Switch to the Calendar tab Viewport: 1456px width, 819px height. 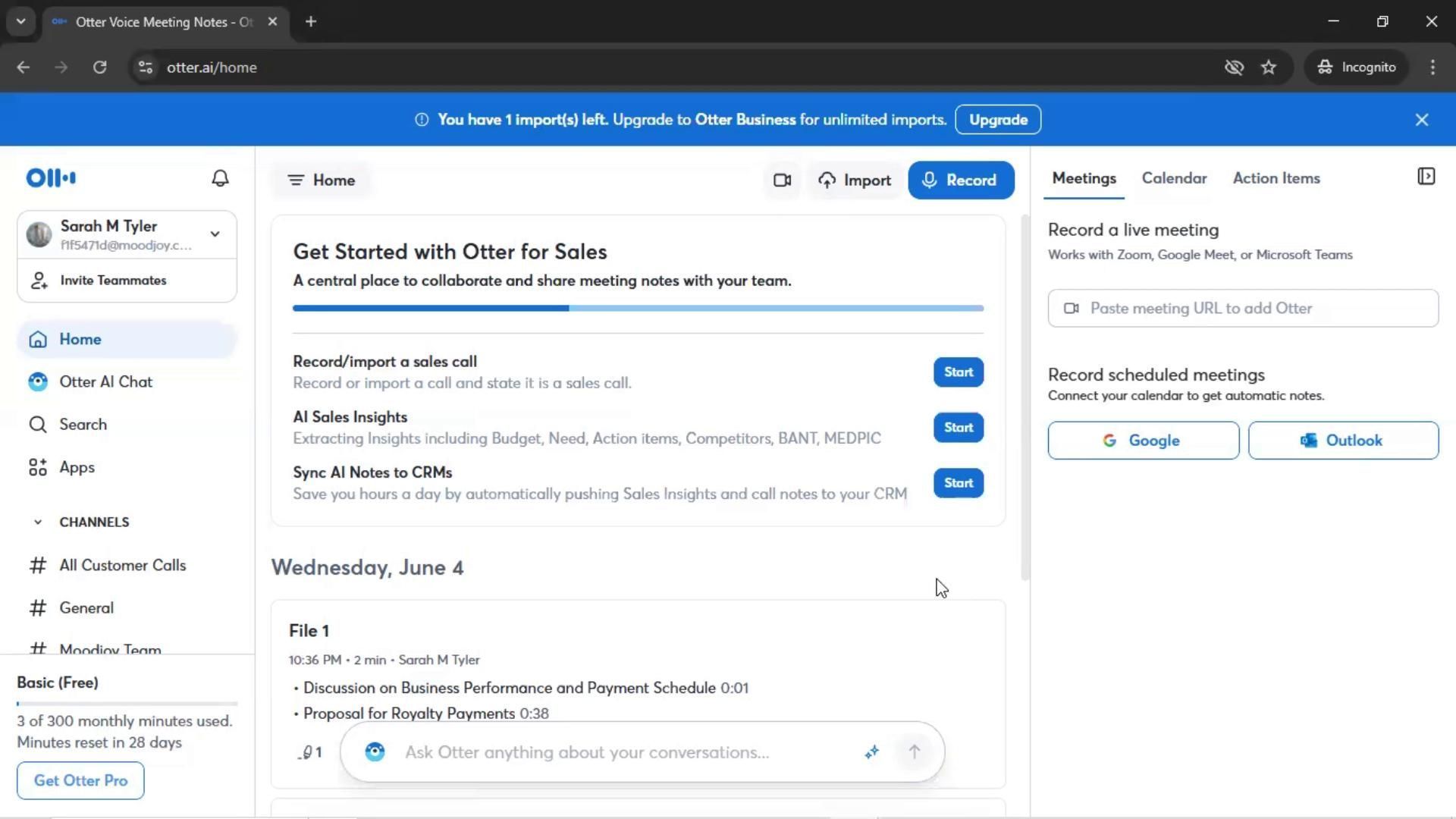click(x=1174, y=178)
